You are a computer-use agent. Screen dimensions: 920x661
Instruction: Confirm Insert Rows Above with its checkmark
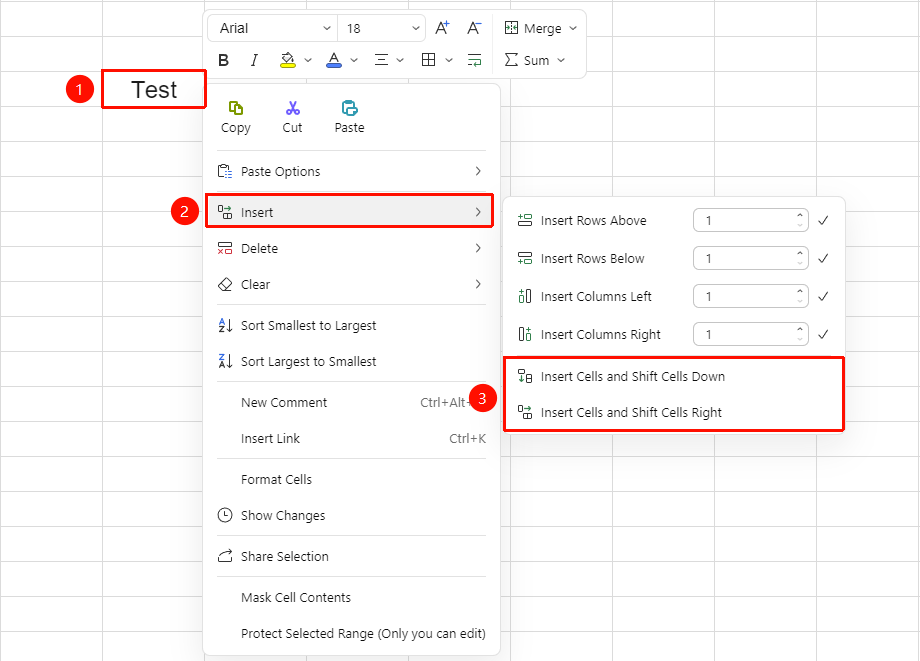point(823,221)
